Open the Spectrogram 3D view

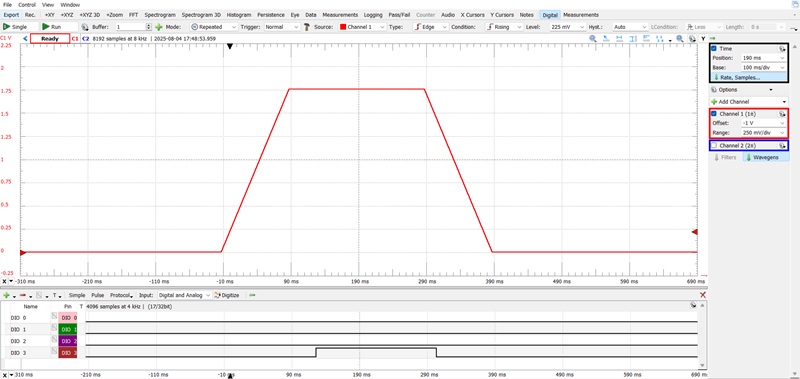pos(202,15)
